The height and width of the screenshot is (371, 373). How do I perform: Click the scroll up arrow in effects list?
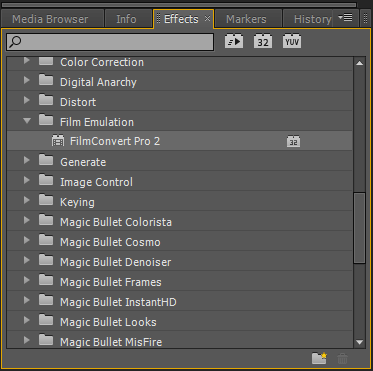click(359, 63)
